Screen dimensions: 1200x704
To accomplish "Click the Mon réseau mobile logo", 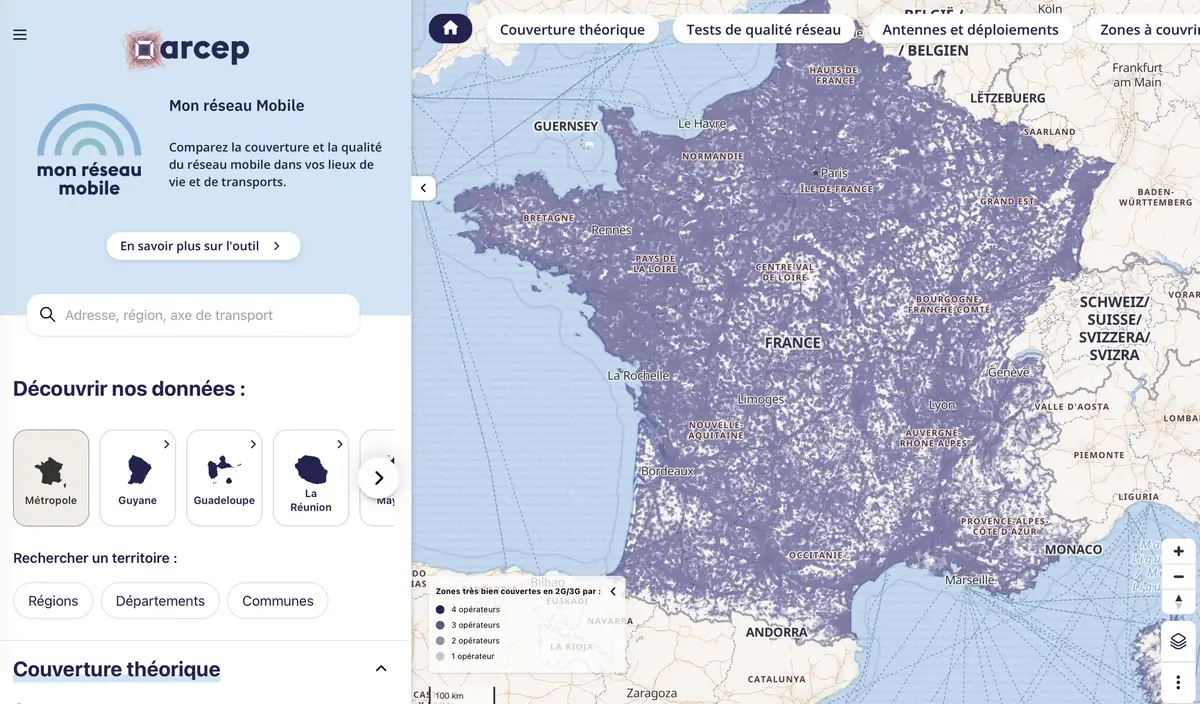I will pos(89,150).
